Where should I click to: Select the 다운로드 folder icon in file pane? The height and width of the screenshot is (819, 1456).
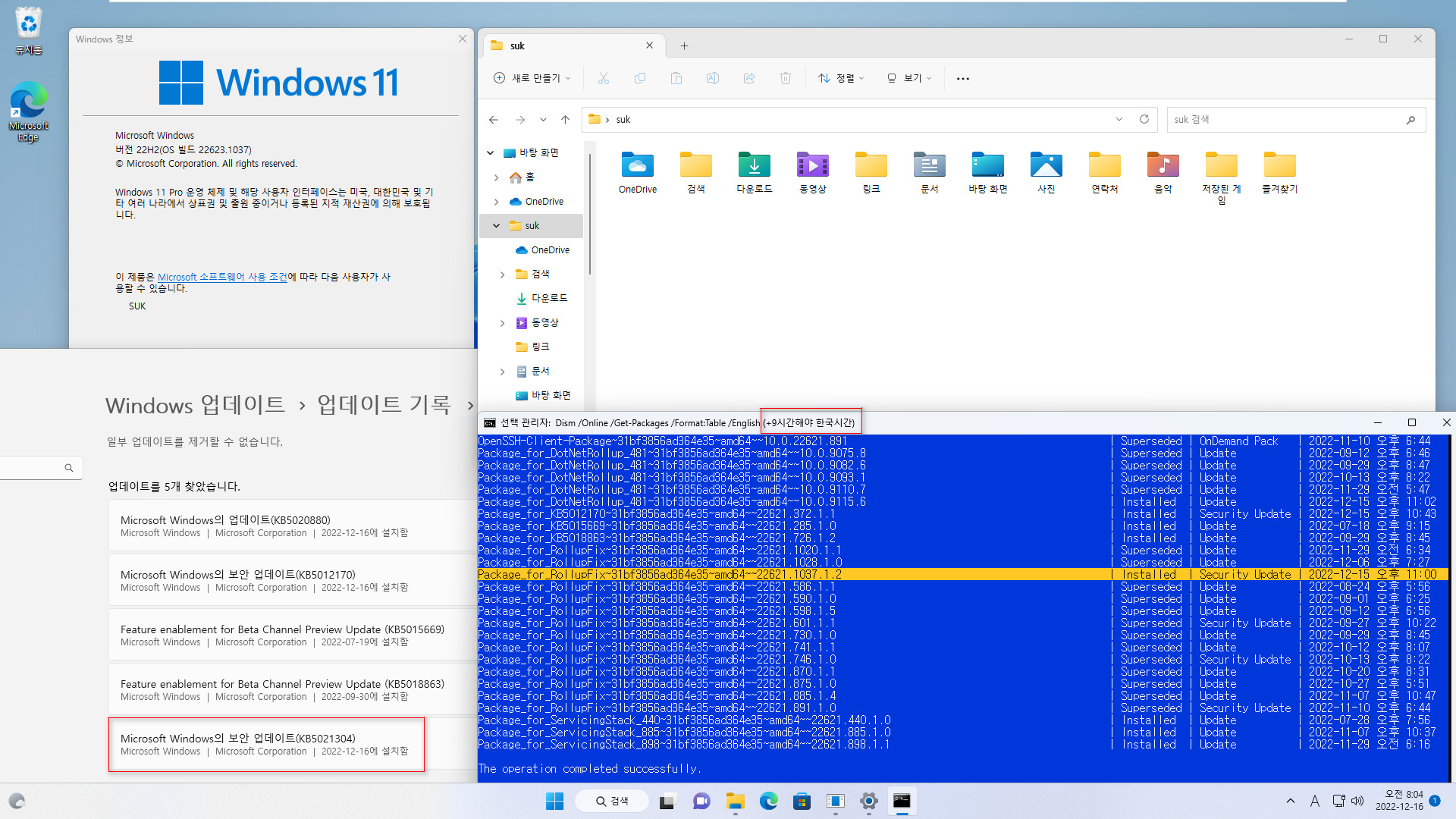(x=755, y=173)
